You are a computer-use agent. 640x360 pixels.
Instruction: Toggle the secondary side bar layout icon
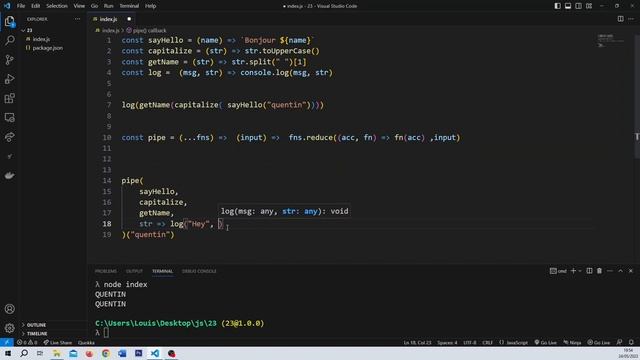click(x=578, y=6)
